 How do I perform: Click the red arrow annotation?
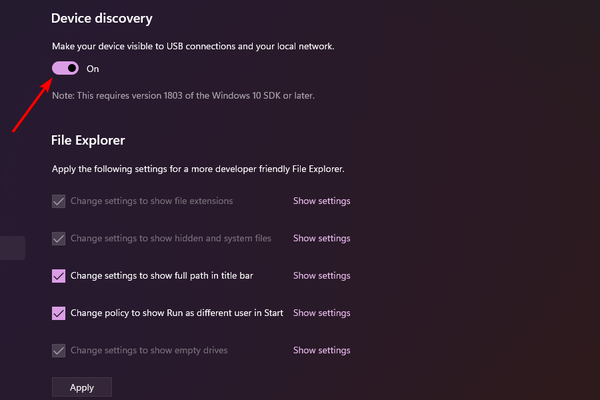pos(30,107)
